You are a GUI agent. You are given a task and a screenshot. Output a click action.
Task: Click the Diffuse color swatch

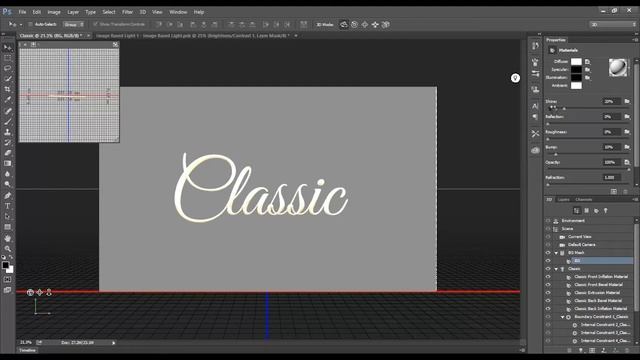pos(576,62)
